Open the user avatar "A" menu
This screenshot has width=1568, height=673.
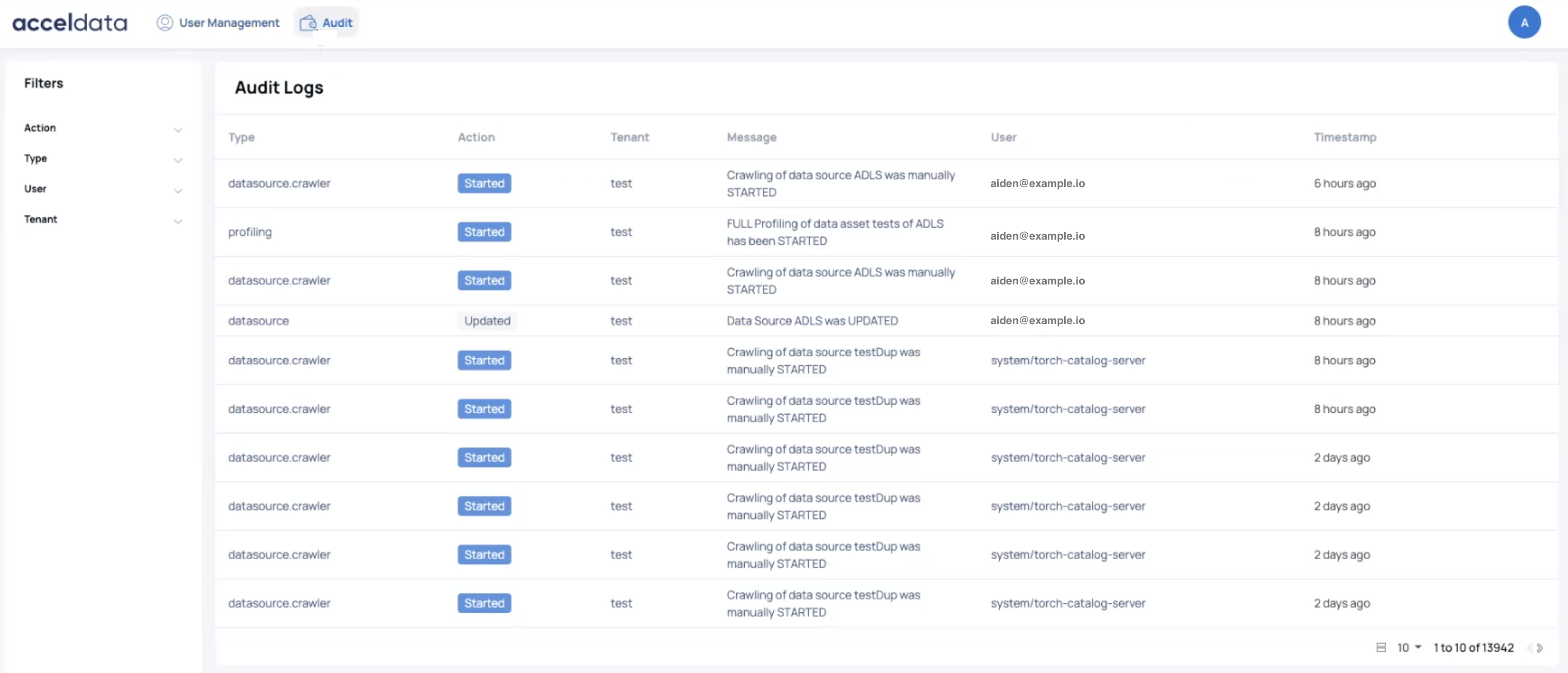tap(1524, 23)
